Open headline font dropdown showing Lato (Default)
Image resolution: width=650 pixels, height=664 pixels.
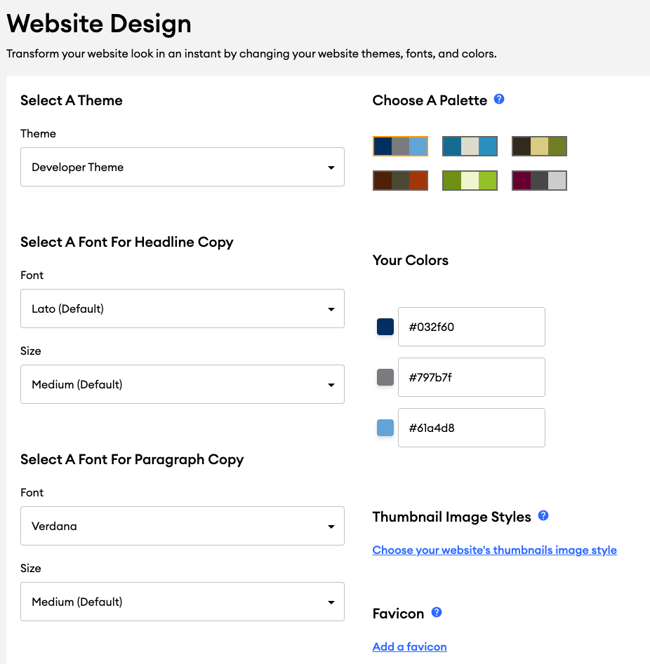(183, 309)
